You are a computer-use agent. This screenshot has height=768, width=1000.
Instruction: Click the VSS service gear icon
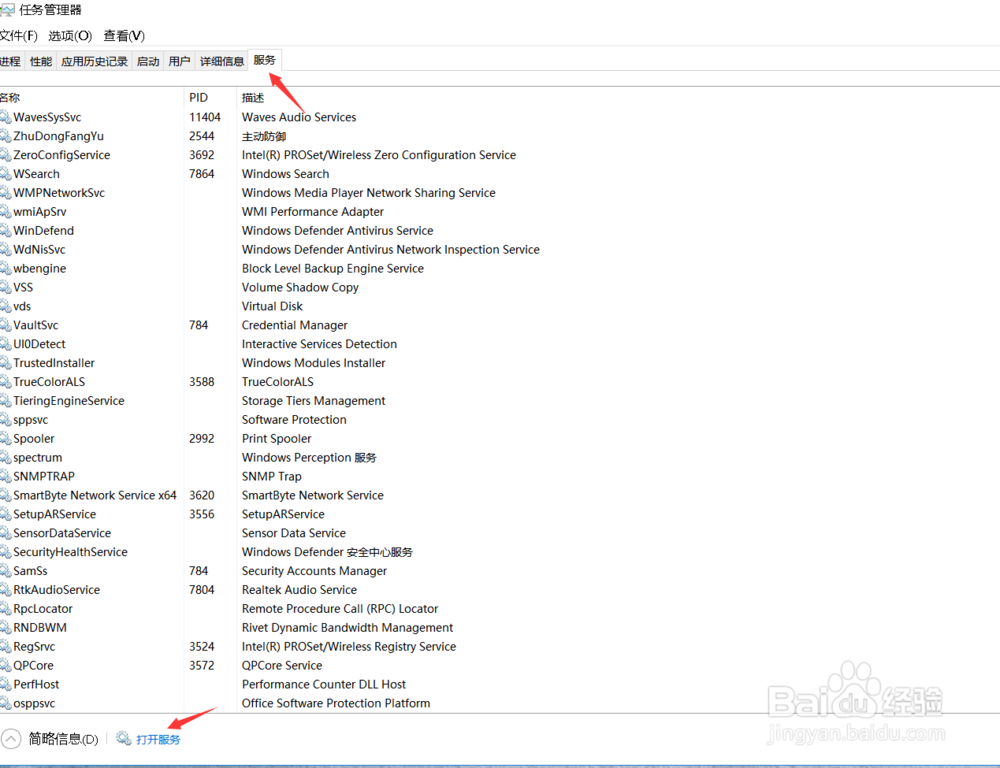pos(5,287)
